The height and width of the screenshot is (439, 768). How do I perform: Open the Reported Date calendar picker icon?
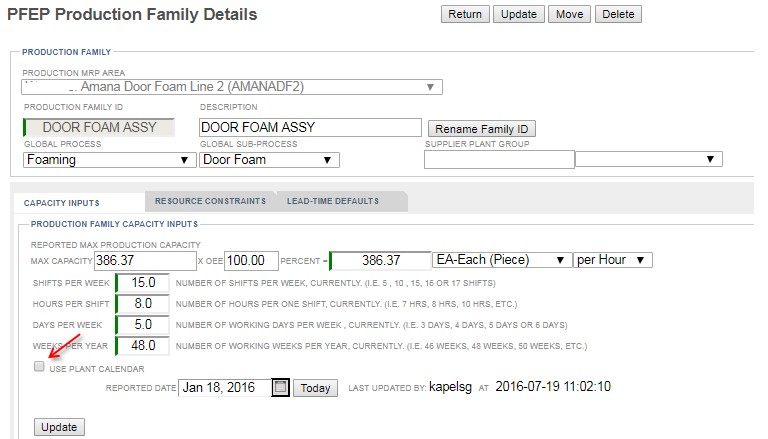280,388
